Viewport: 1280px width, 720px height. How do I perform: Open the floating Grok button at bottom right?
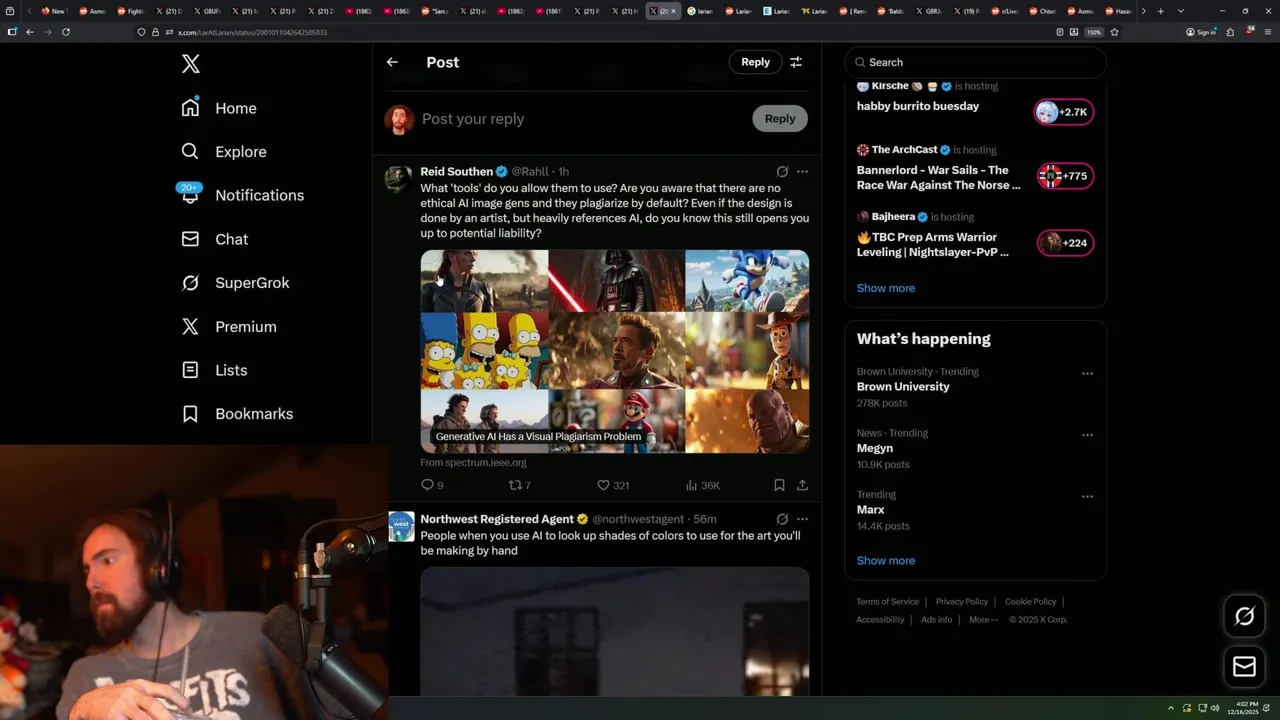1244,616
